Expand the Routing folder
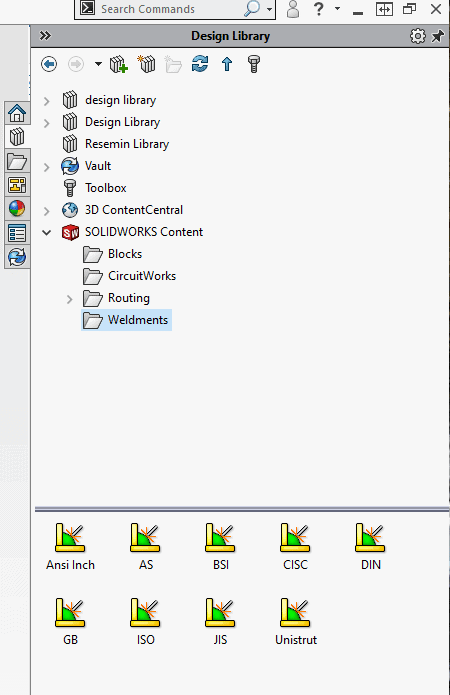 (x=69, y=299)
